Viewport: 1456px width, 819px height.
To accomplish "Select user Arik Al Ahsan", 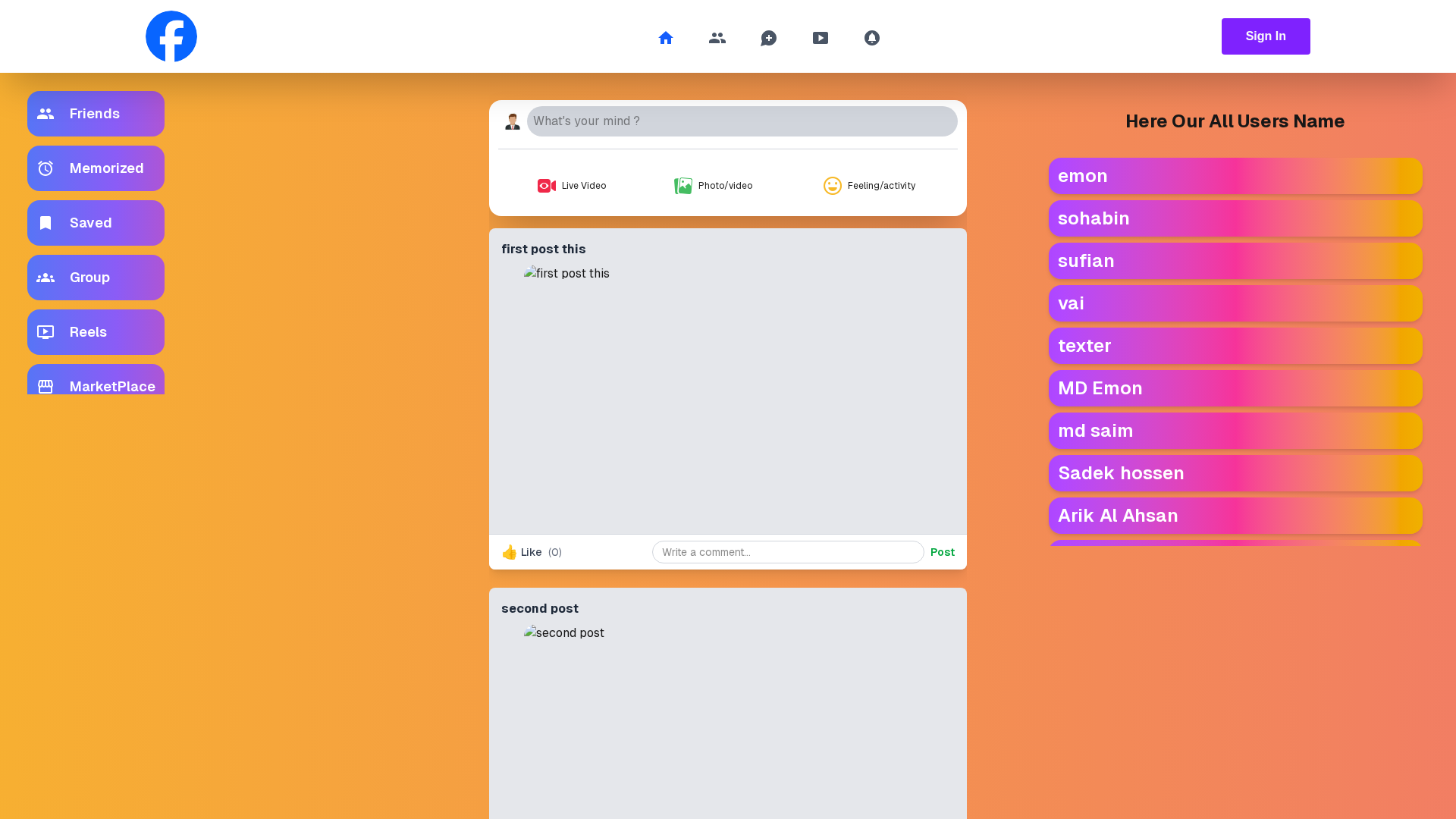I will (x=1235, y=516).
